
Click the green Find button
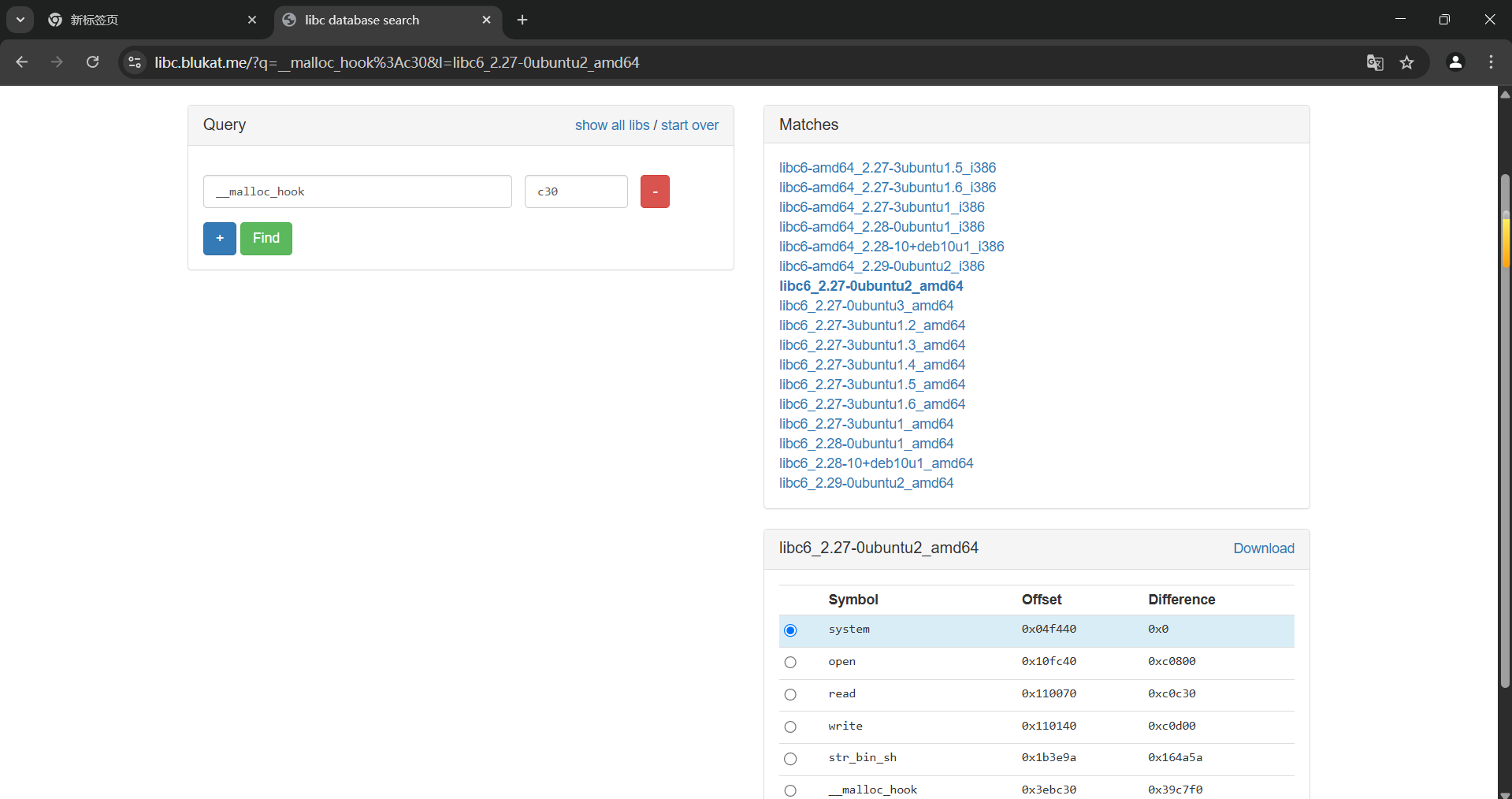click(x=266, y=238)
